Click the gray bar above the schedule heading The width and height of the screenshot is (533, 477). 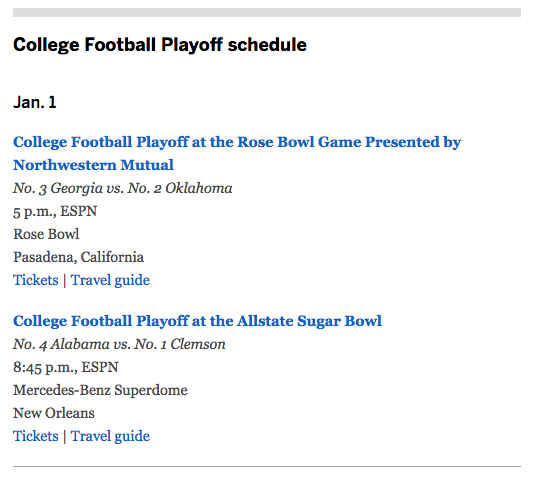coord(267,13)
